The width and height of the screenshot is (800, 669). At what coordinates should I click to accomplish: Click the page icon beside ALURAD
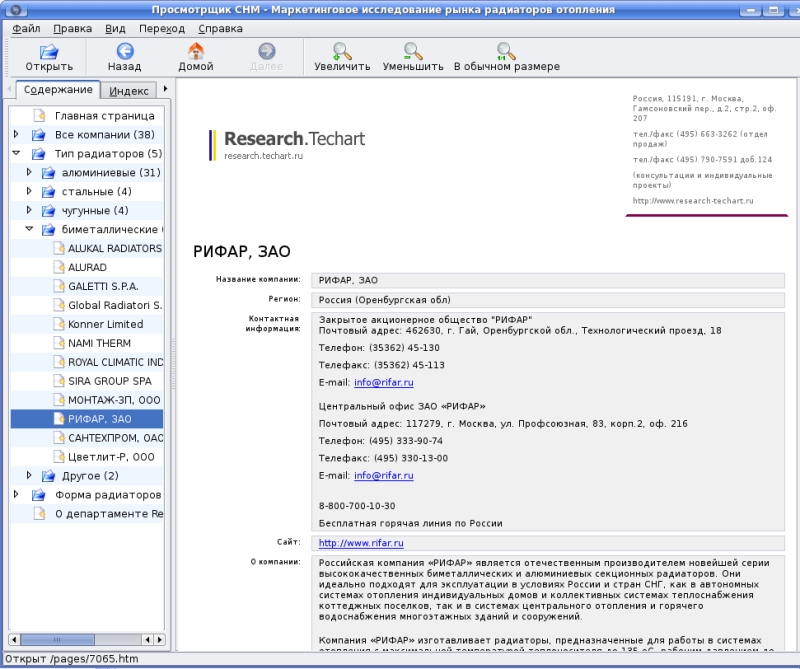(x=59, y=267)
